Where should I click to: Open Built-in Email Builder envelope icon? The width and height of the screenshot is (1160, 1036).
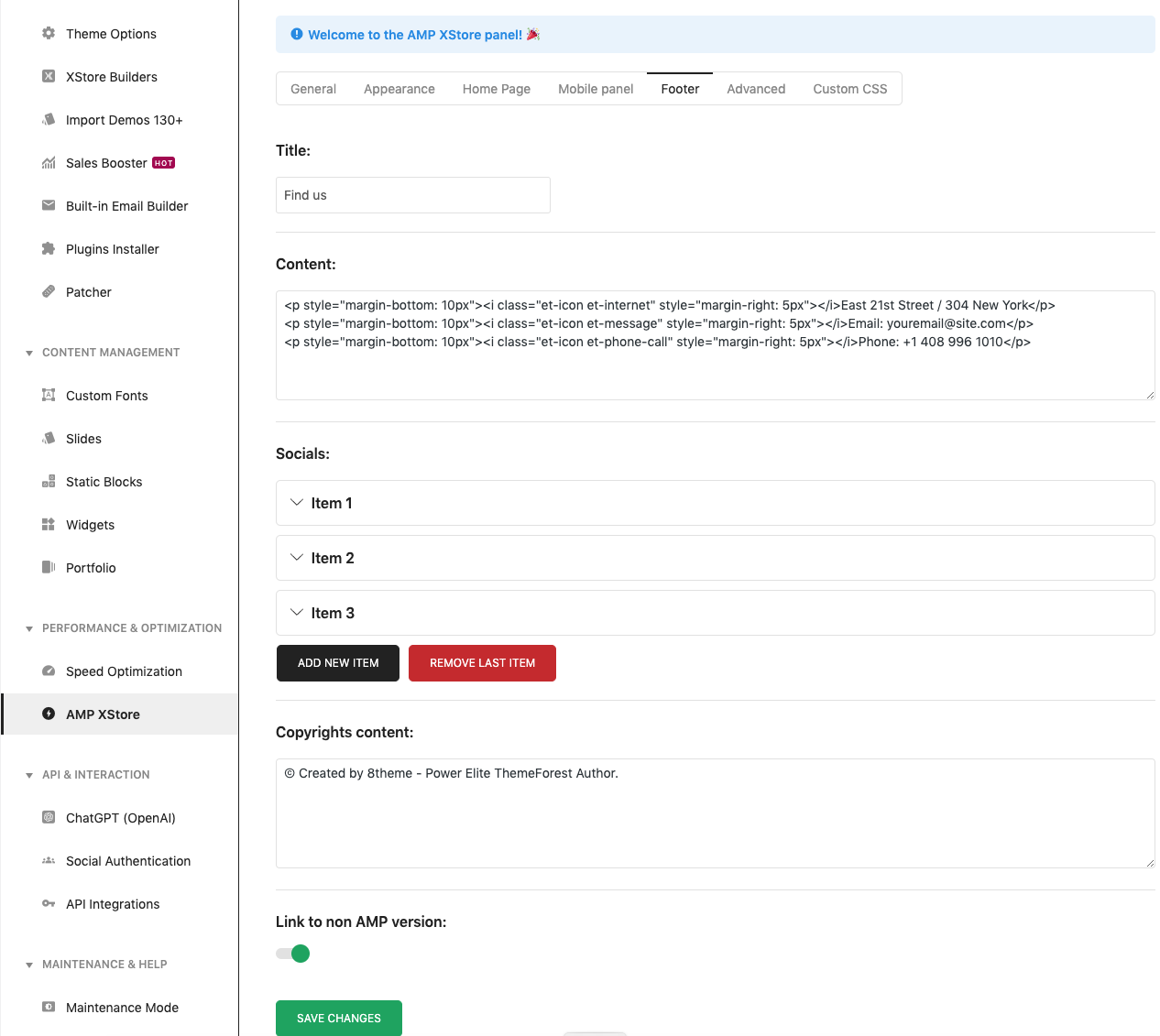[49, 206]
